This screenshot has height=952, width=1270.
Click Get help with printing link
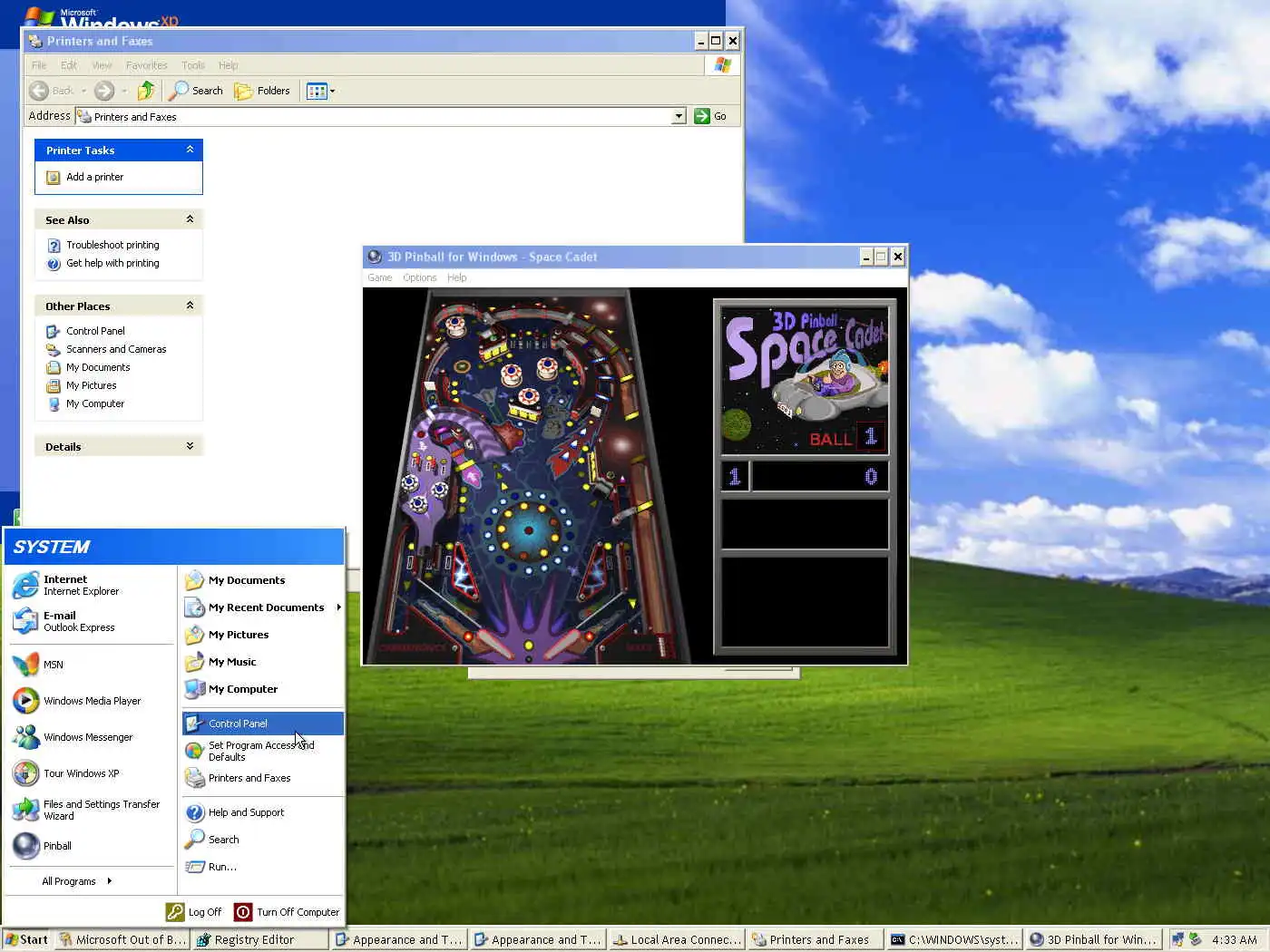coord(112,263)
